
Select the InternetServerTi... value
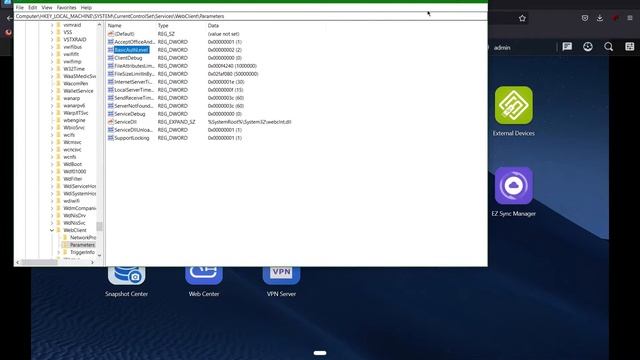pyautogui.click(x=133, y=82)
